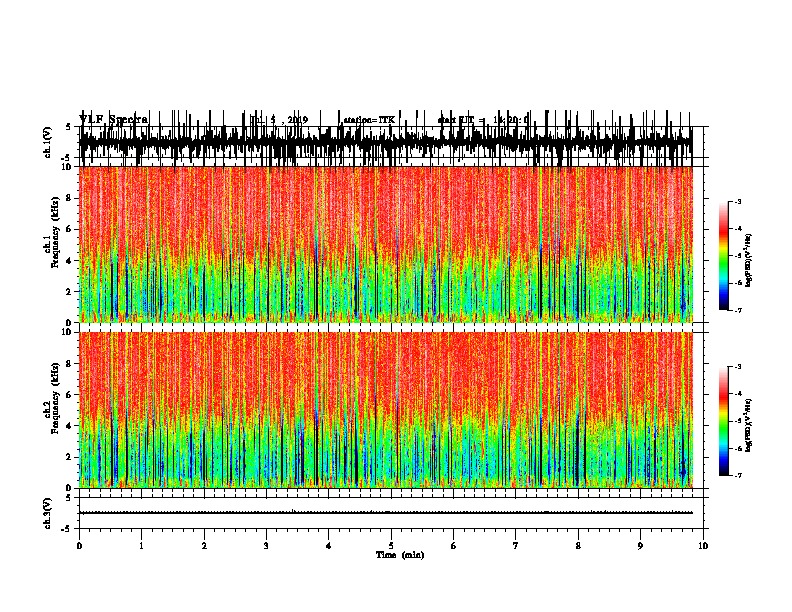This screenshot has height=612, width=792.
Task: Click the '-7' label on ch.1 colorbar
Action: tap(737, 310)
